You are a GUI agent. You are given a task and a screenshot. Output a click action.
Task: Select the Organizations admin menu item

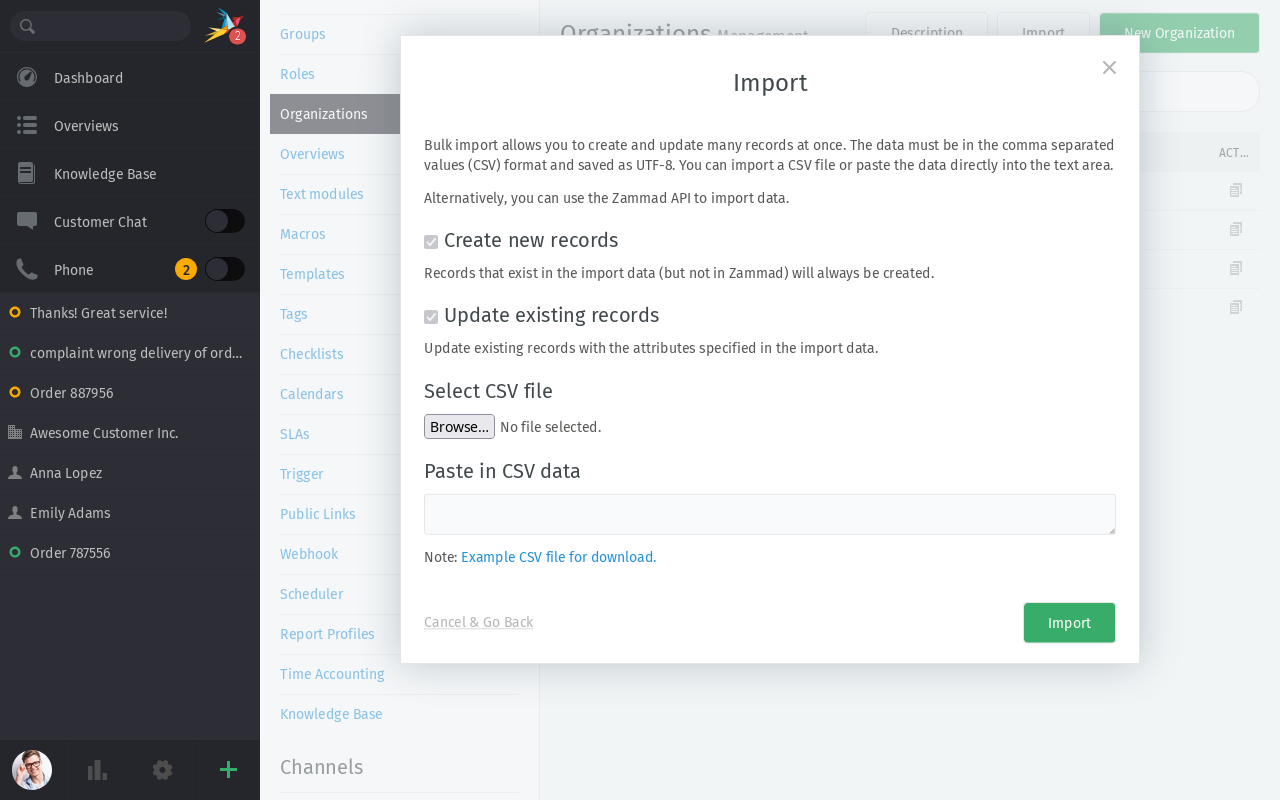335,114
